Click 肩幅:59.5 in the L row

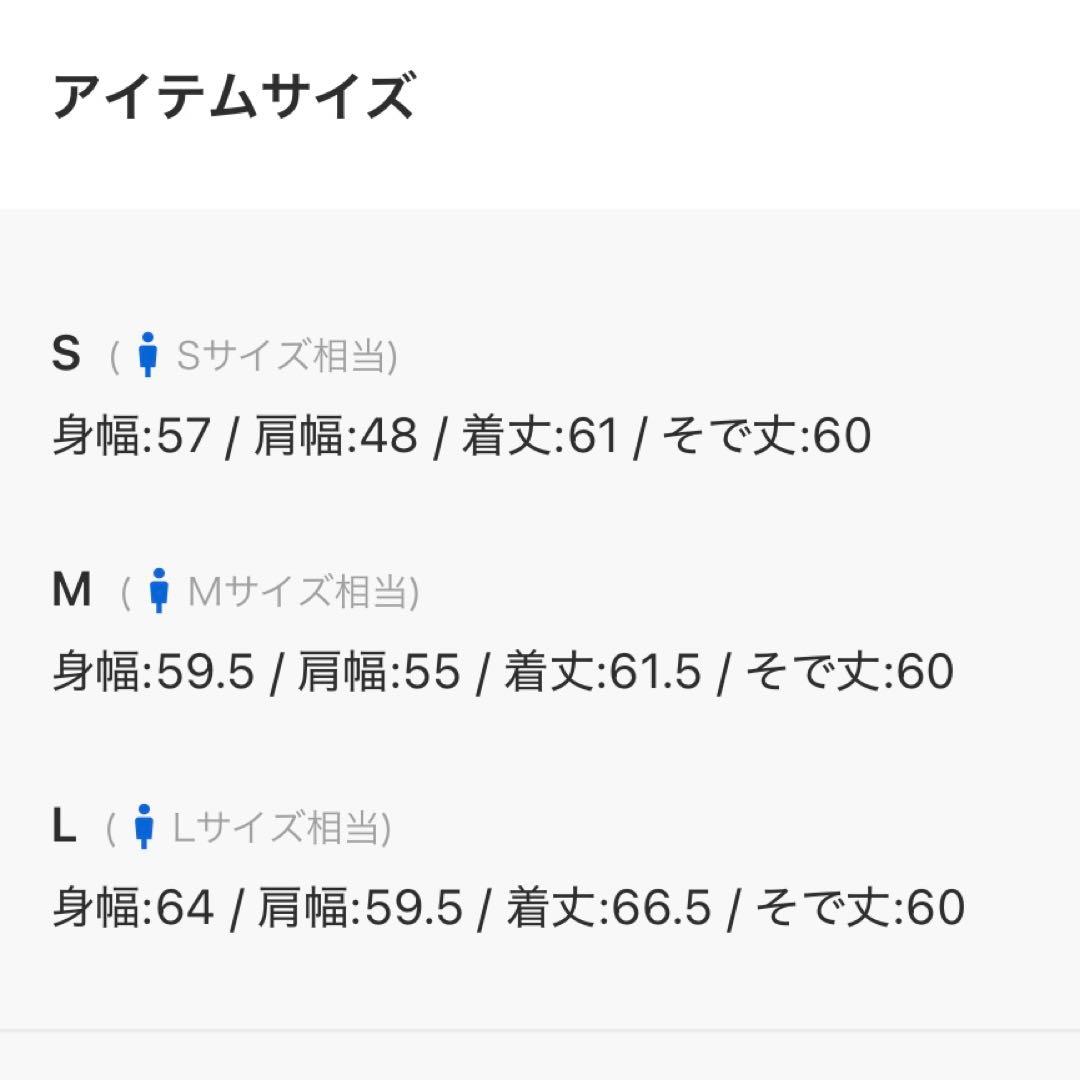pyautogui.click(x=360, y=908)
